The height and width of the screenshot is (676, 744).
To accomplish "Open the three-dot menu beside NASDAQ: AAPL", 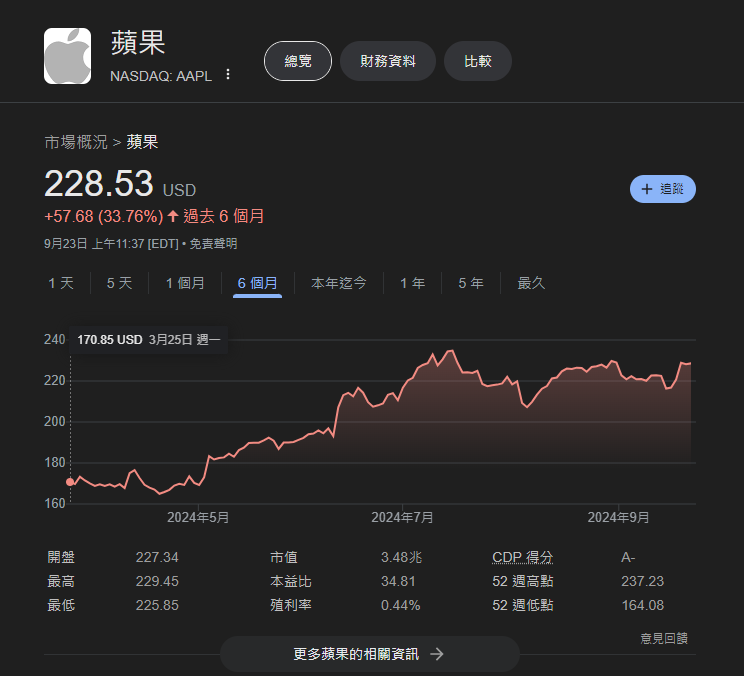I will [228, 75].
